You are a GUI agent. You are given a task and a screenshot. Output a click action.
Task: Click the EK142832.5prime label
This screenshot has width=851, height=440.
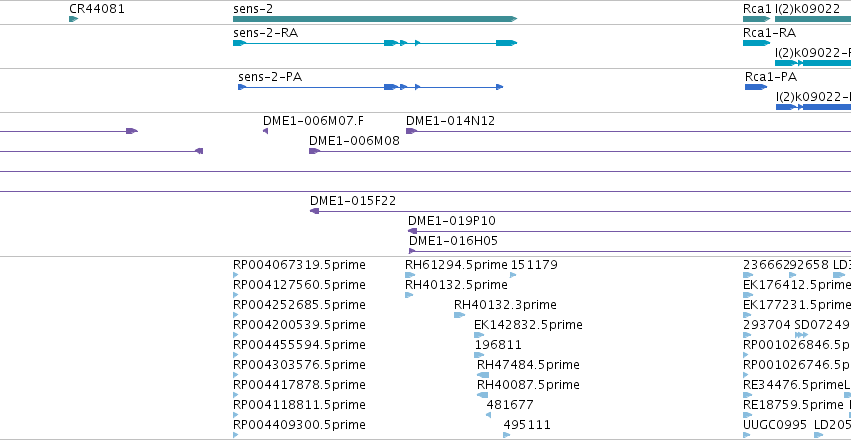[x=528, y=324]
